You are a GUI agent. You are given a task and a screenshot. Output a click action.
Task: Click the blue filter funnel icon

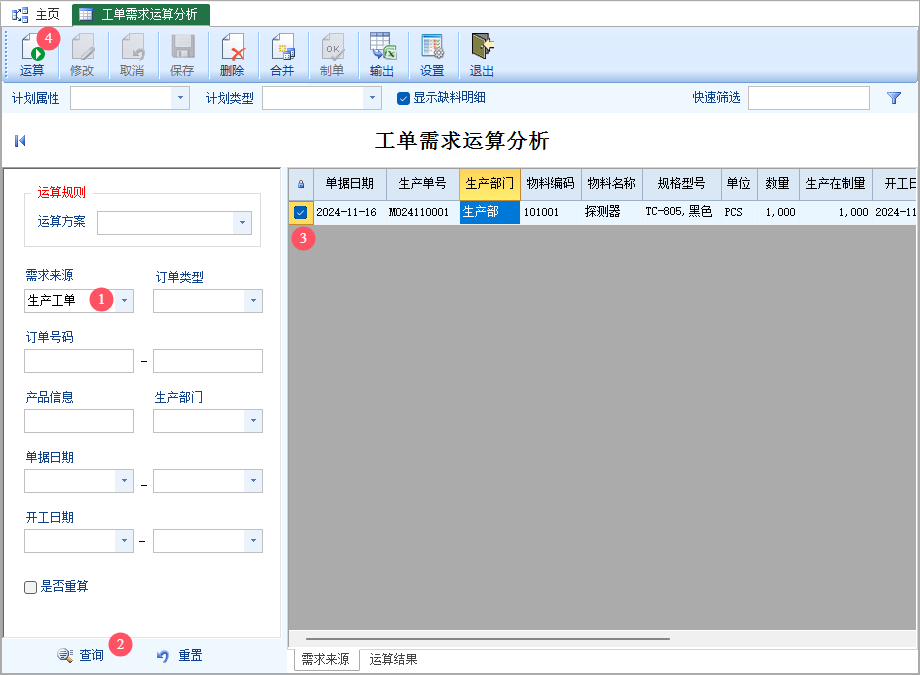point(894,98)
